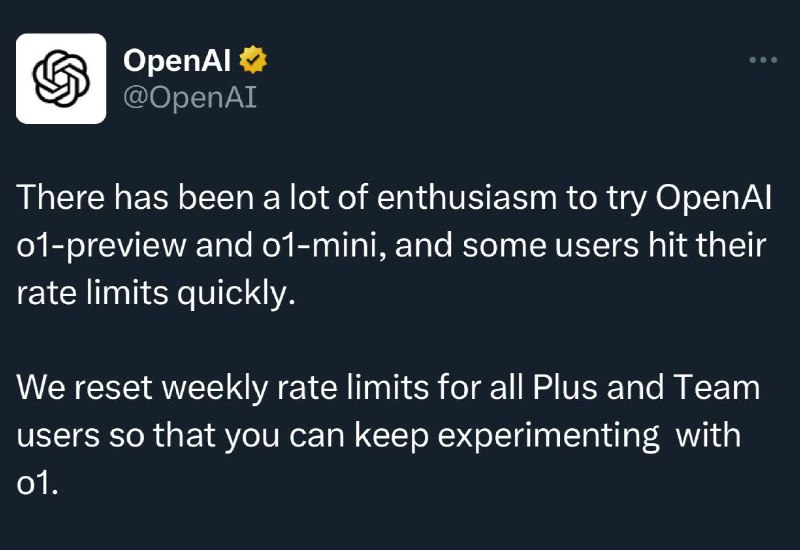Click the phrase "users so that you"
This screenshot has width=800, height=550.
[148, 435]
